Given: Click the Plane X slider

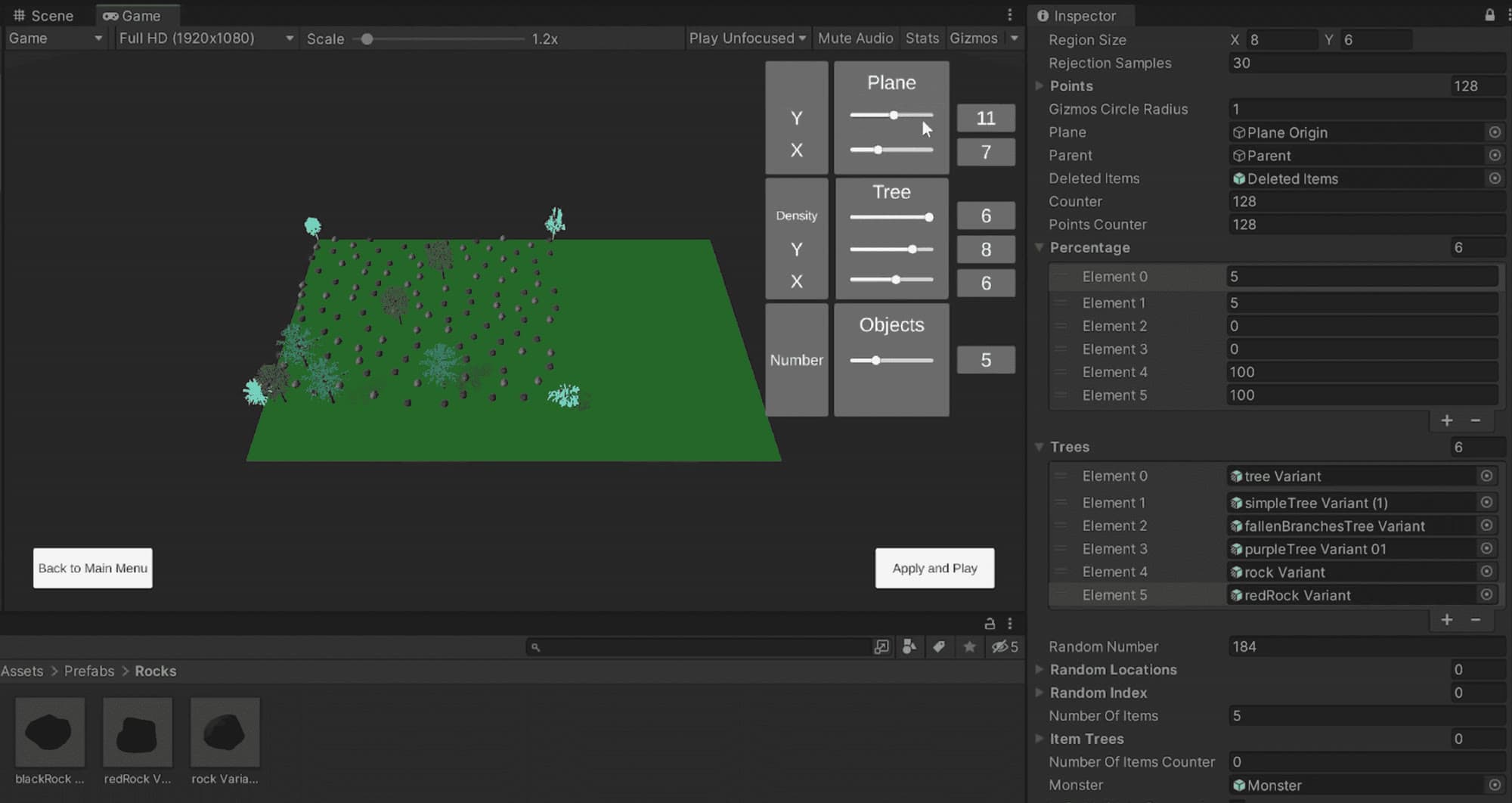Looking at the screenshot, I should pyautogui.click(x=891, y=150).
